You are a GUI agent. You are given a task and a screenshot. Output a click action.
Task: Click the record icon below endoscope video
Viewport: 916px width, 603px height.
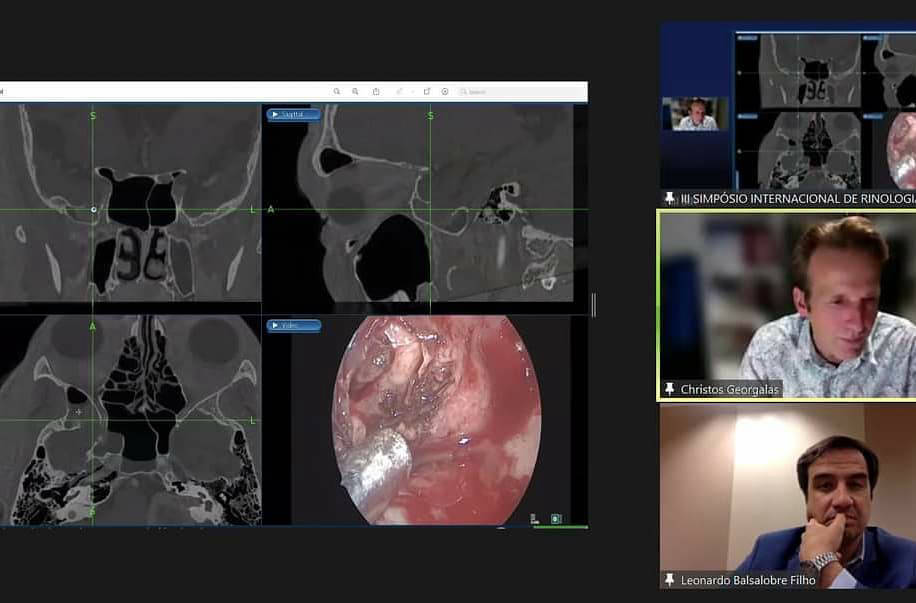point(555,519)
